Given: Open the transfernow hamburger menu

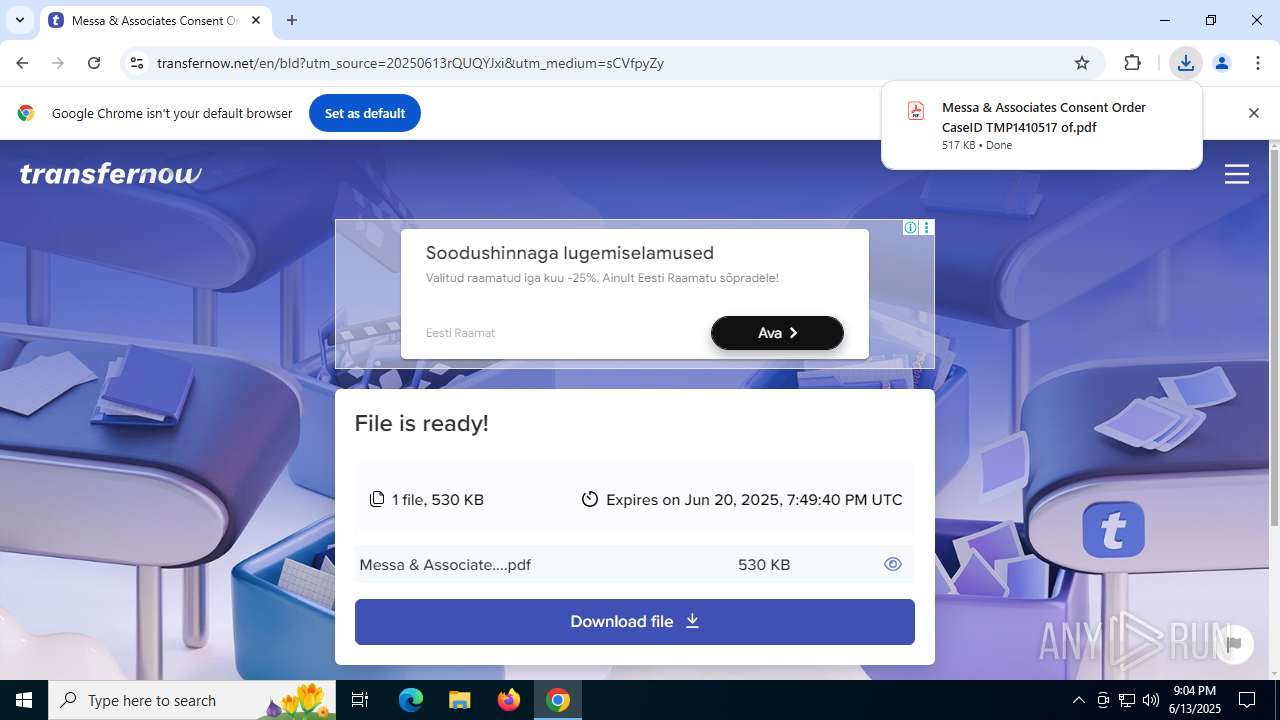Looking at the screenshot, I should click(1237, 174).
